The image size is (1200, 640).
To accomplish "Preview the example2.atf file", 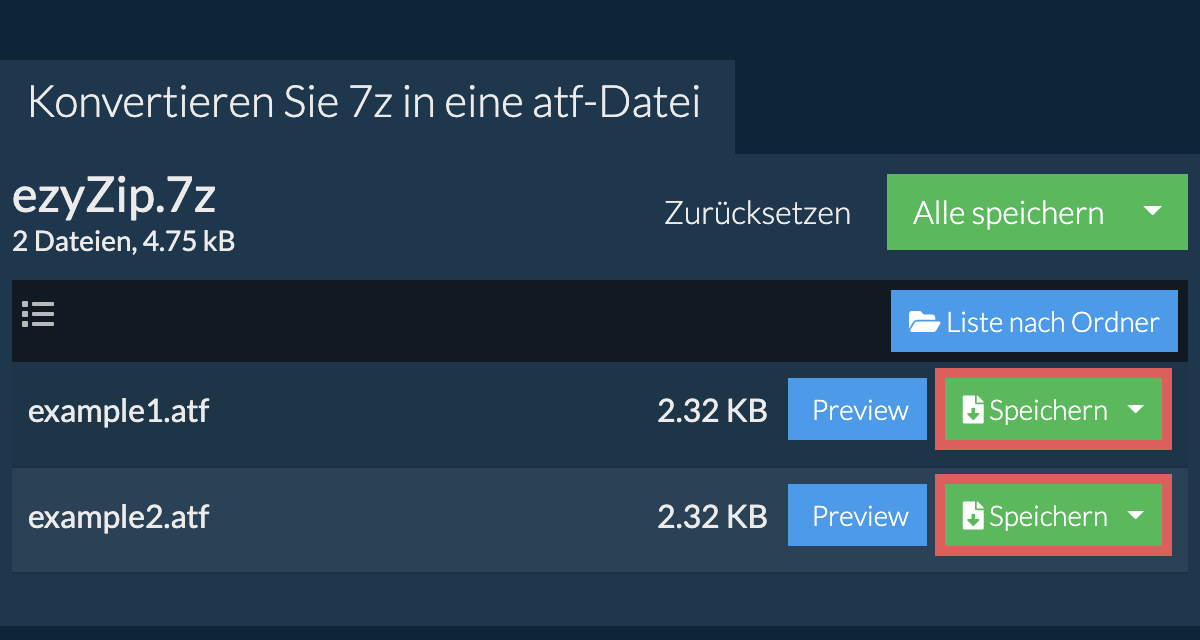I will click(860, 517).
